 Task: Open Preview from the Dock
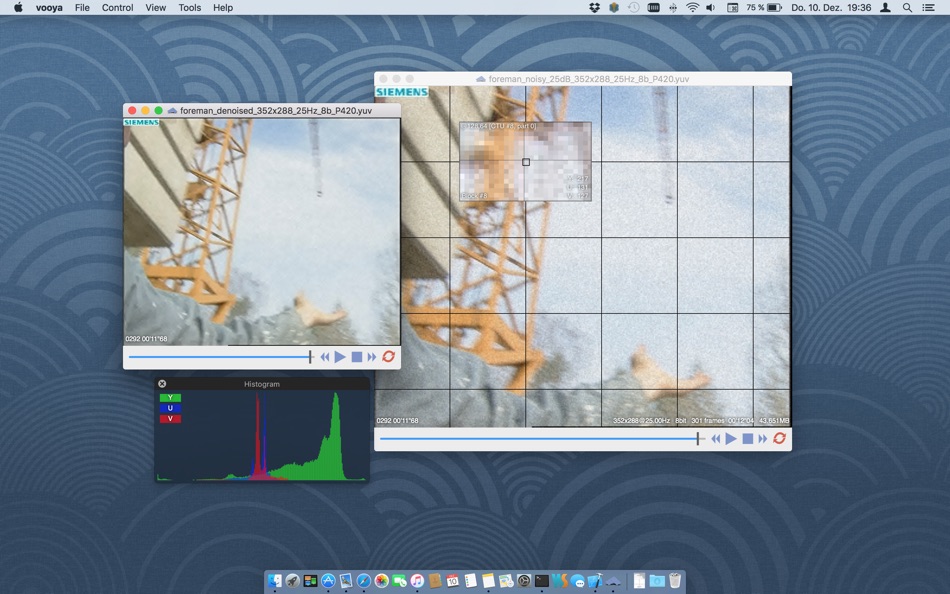point(346,581)
